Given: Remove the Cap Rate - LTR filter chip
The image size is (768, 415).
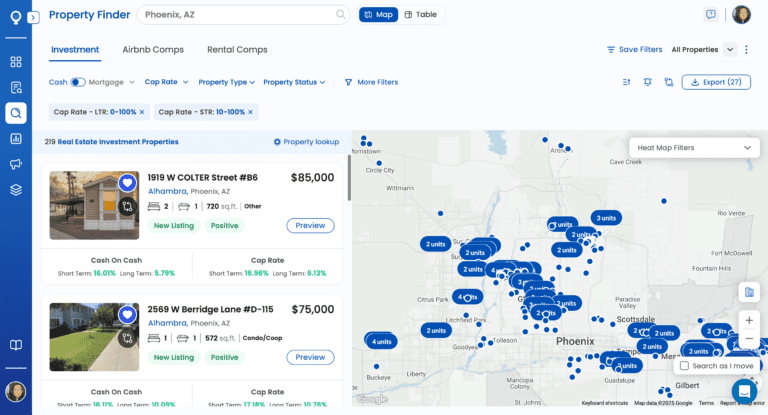Looking at the screenshot, I should tap(142, 112).
